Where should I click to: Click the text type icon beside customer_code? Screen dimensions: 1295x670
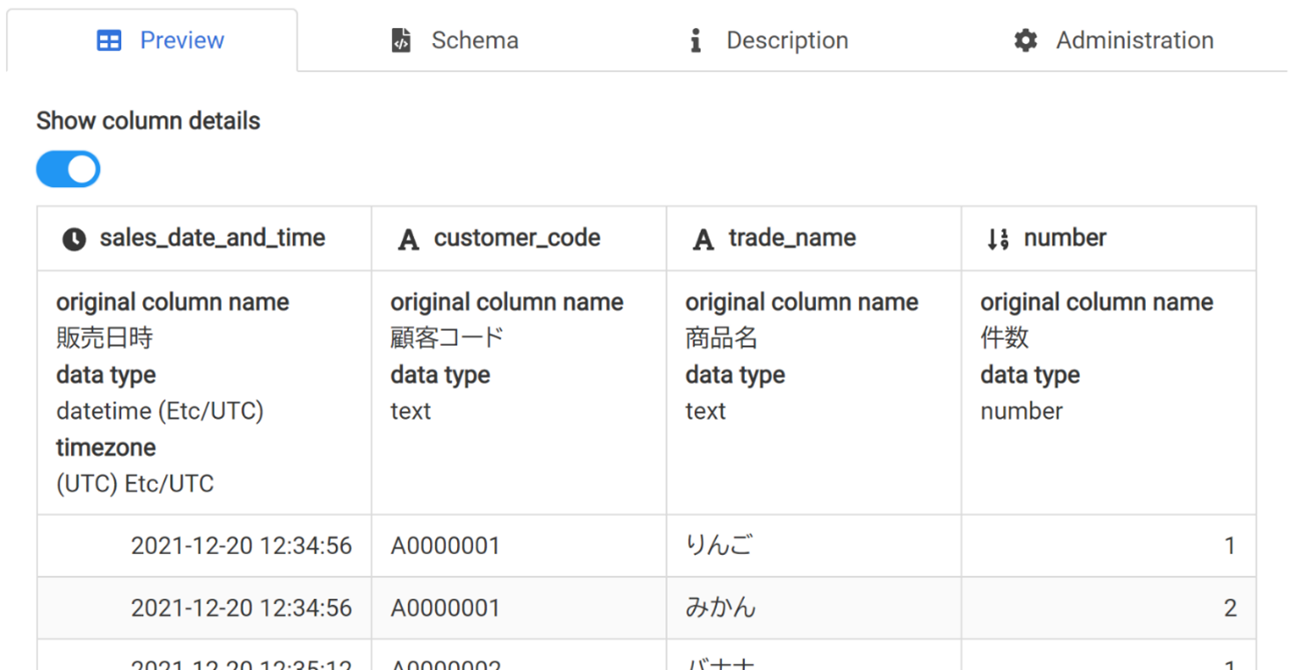[408, 239]
